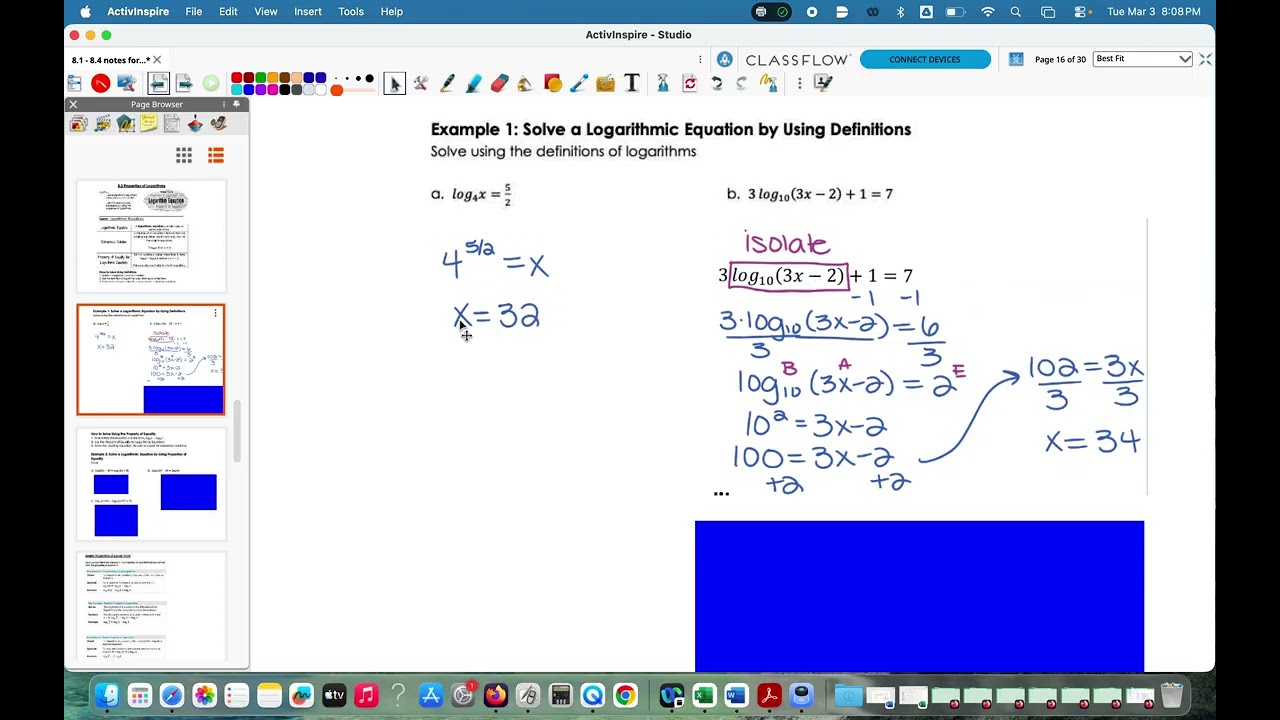Open toolbar overflow dots near the annotate board icon

[799, 84]
